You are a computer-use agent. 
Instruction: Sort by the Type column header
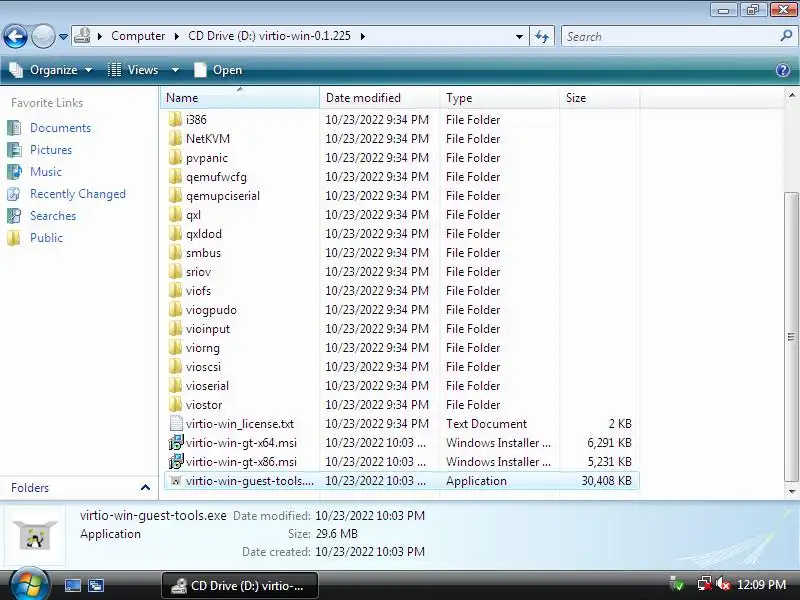click(x=499, y=97)
